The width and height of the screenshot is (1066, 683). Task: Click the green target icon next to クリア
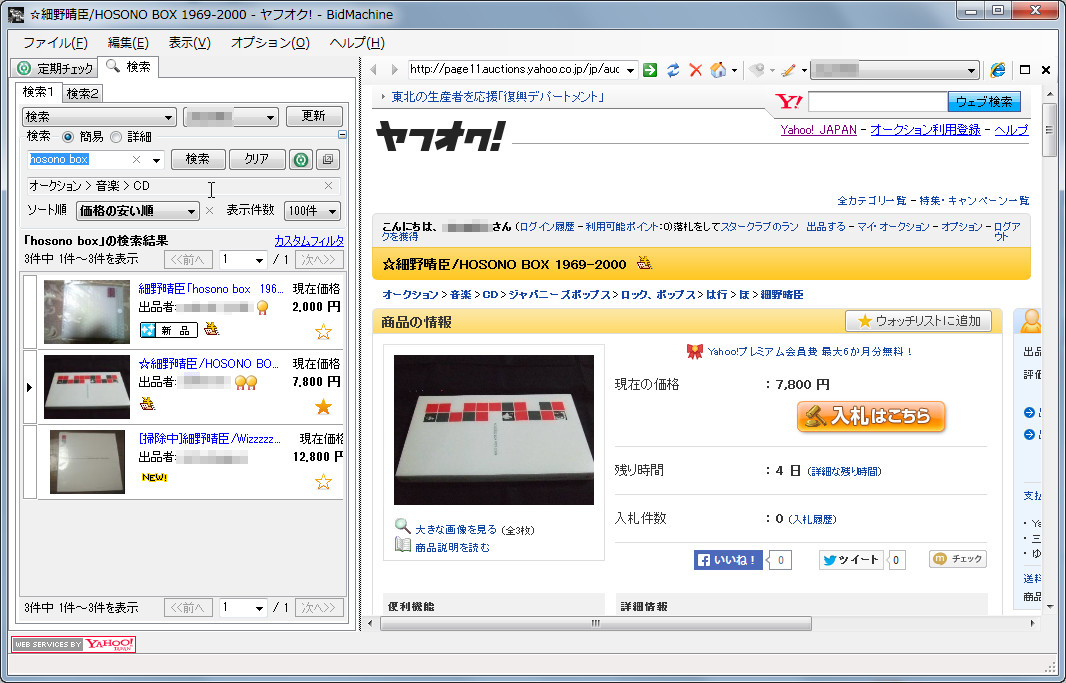click(x=301, y=159)
